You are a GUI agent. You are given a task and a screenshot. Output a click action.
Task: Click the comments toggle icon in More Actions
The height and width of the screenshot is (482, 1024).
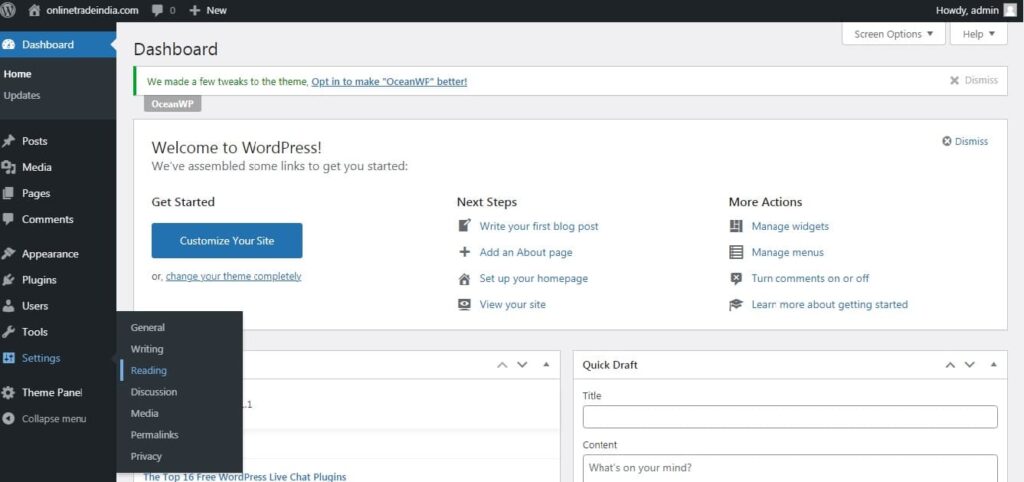736,278
